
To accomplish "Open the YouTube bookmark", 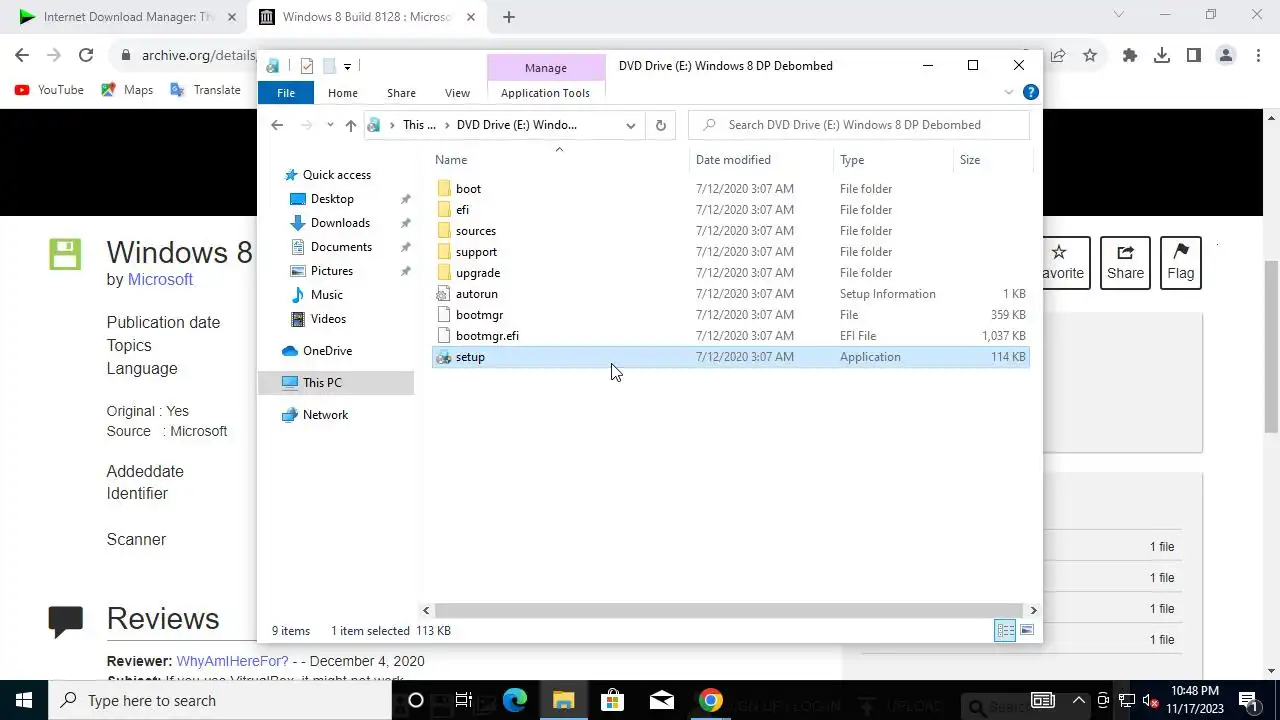I will pyautogui.click(x=49, y=90).
